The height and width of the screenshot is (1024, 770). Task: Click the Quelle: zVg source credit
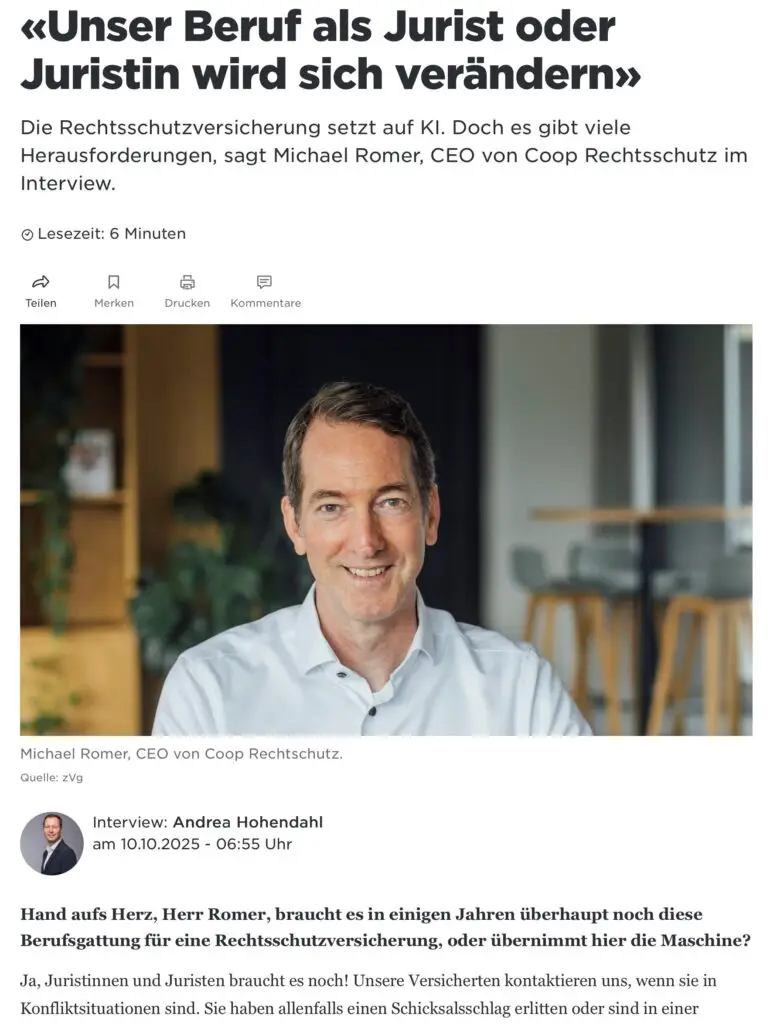[x=52, y=778]
